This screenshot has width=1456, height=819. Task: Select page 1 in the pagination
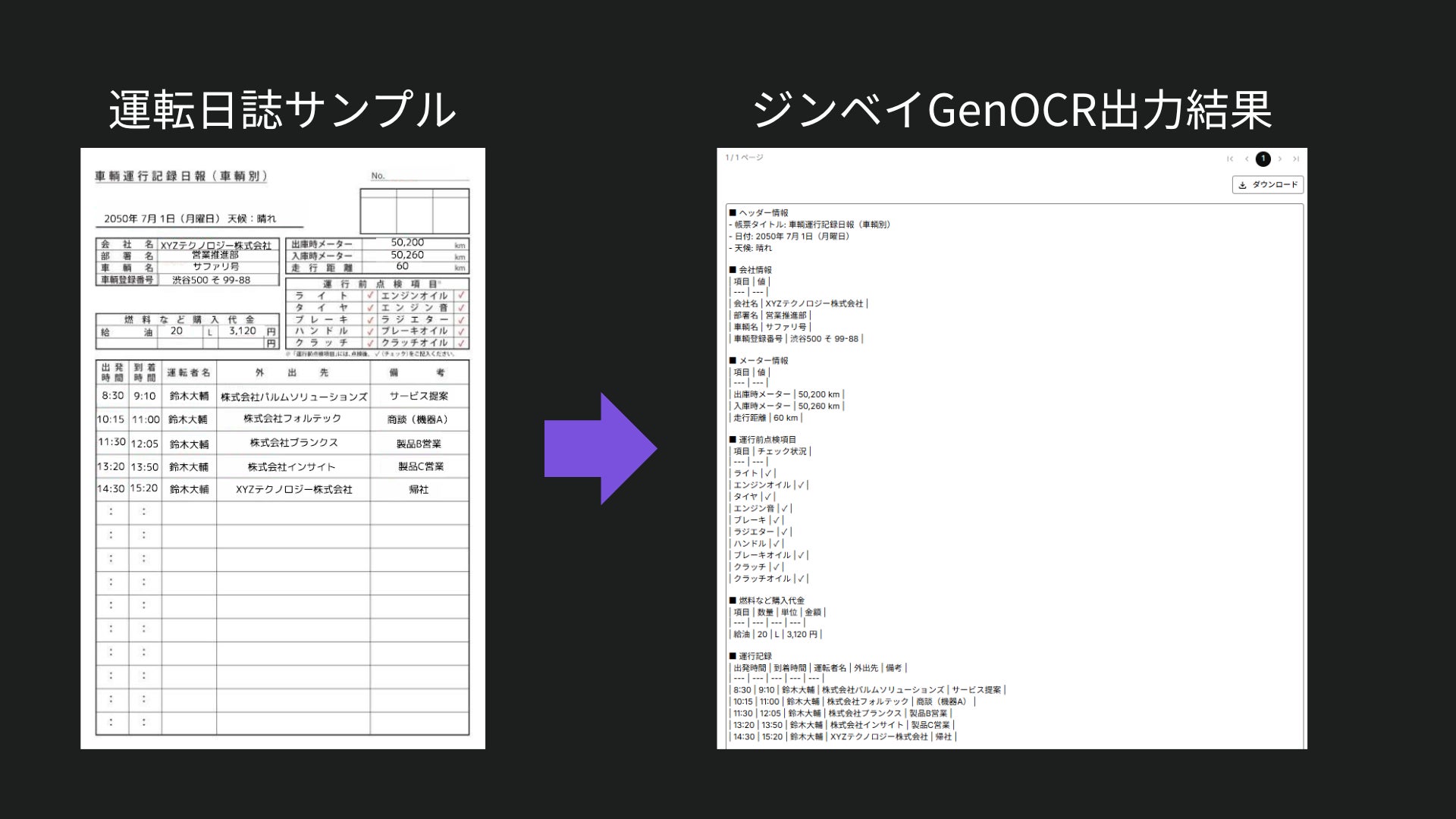(1263, 159)
